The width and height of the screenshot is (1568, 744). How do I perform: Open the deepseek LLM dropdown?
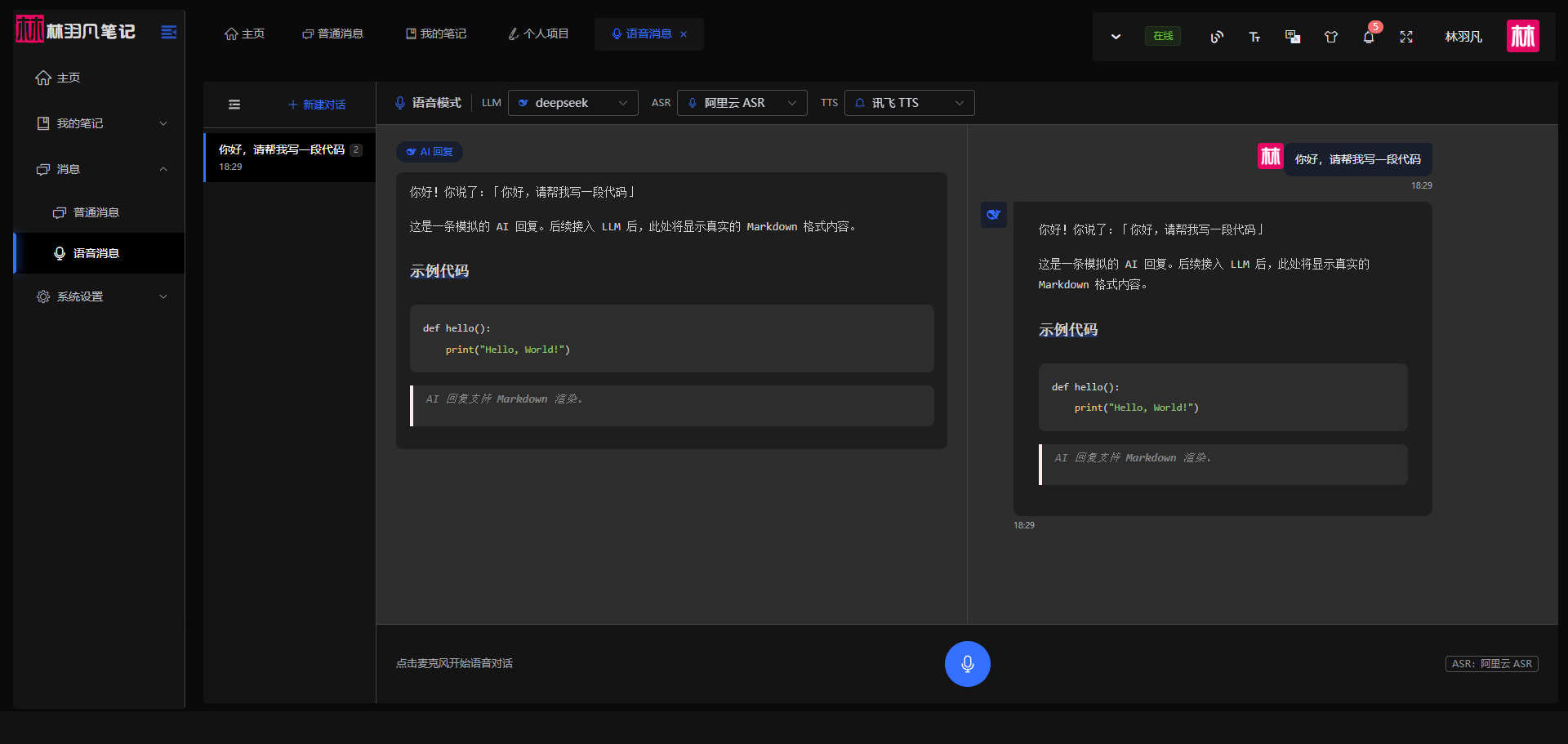click(573, 103)
